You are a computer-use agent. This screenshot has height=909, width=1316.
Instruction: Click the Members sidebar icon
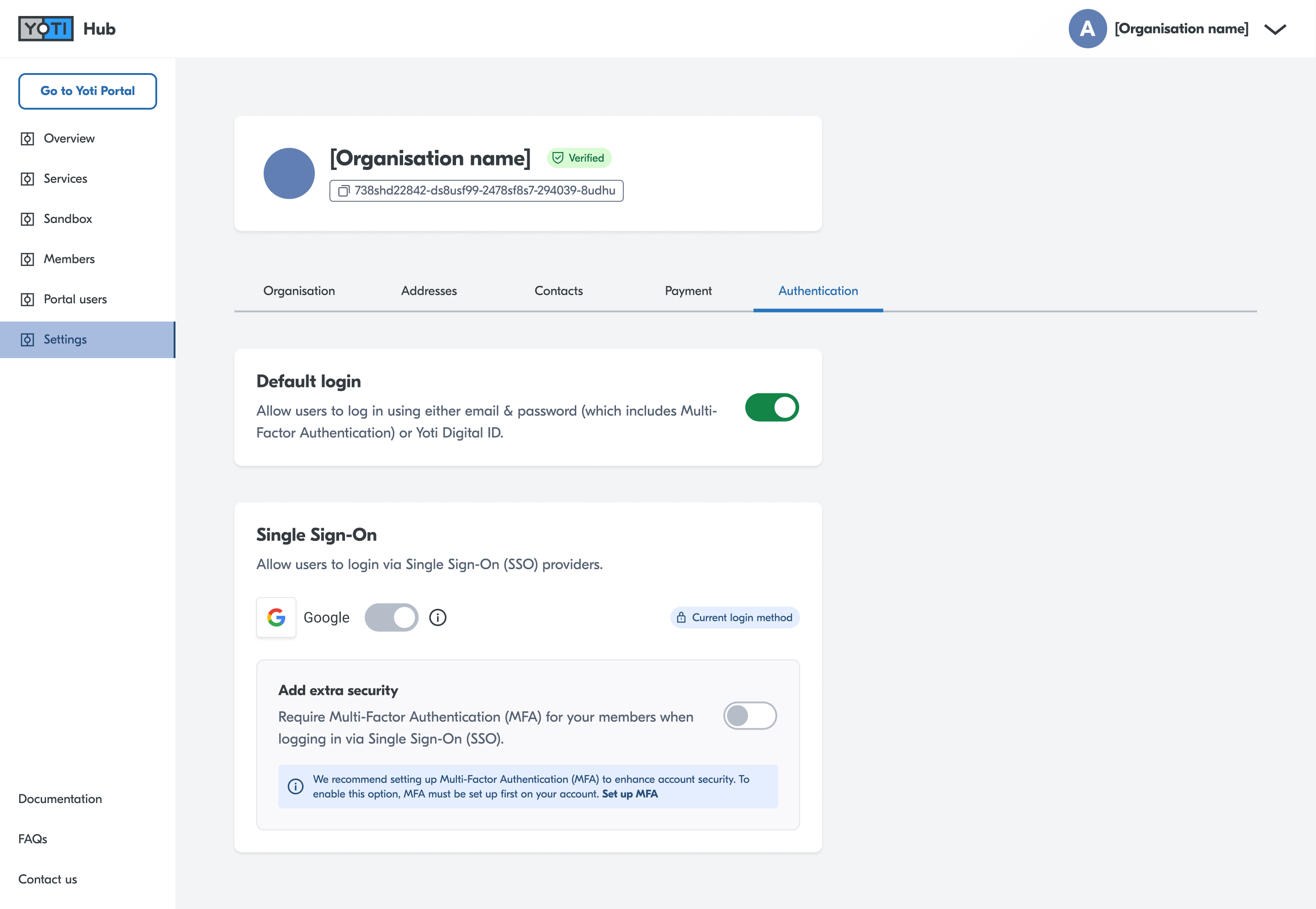pyautogui.click(x=27, y=259)
